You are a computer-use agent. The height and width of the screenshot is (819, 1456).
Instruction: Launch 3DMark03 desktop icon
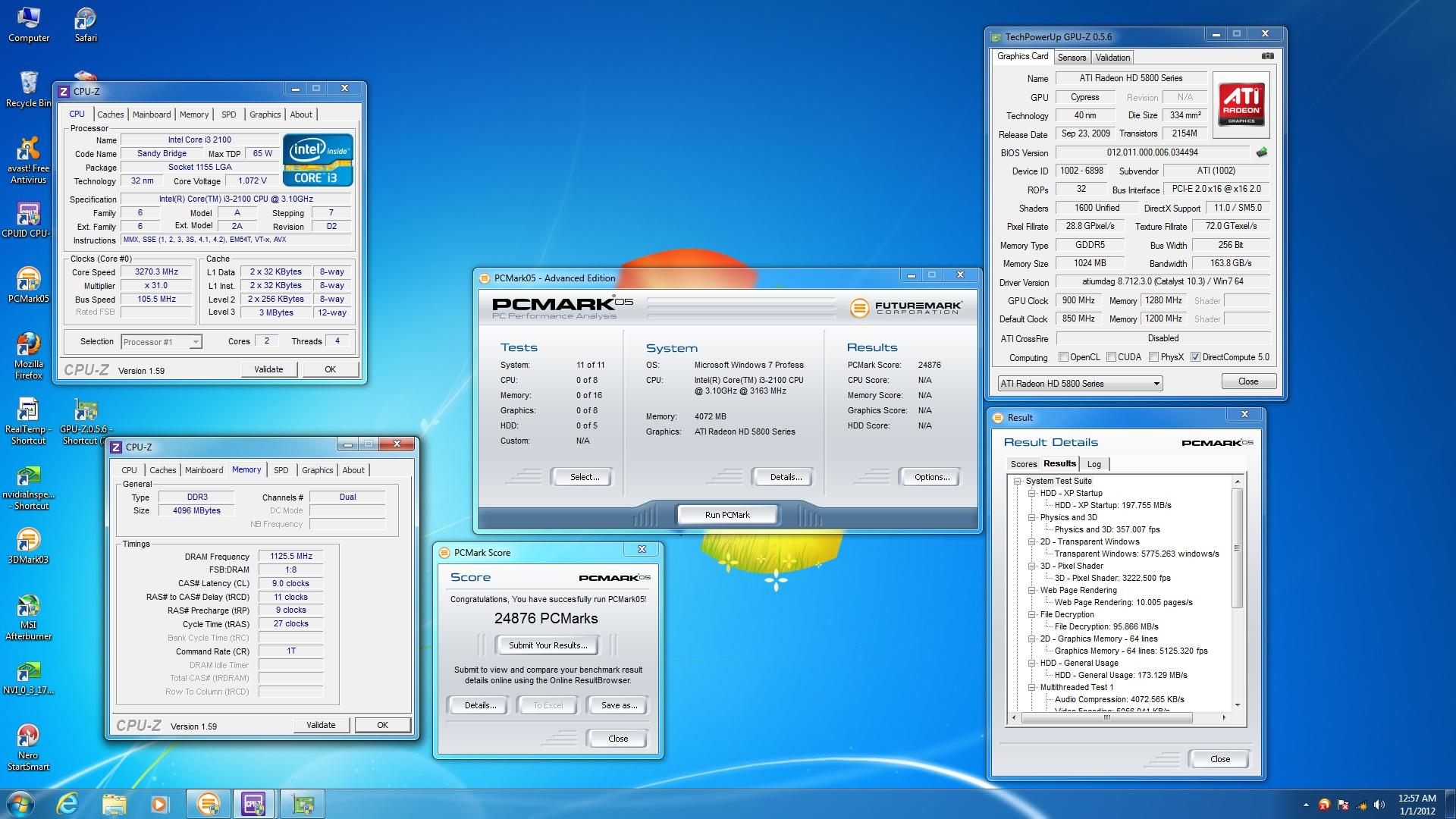(x=28, y=546)
